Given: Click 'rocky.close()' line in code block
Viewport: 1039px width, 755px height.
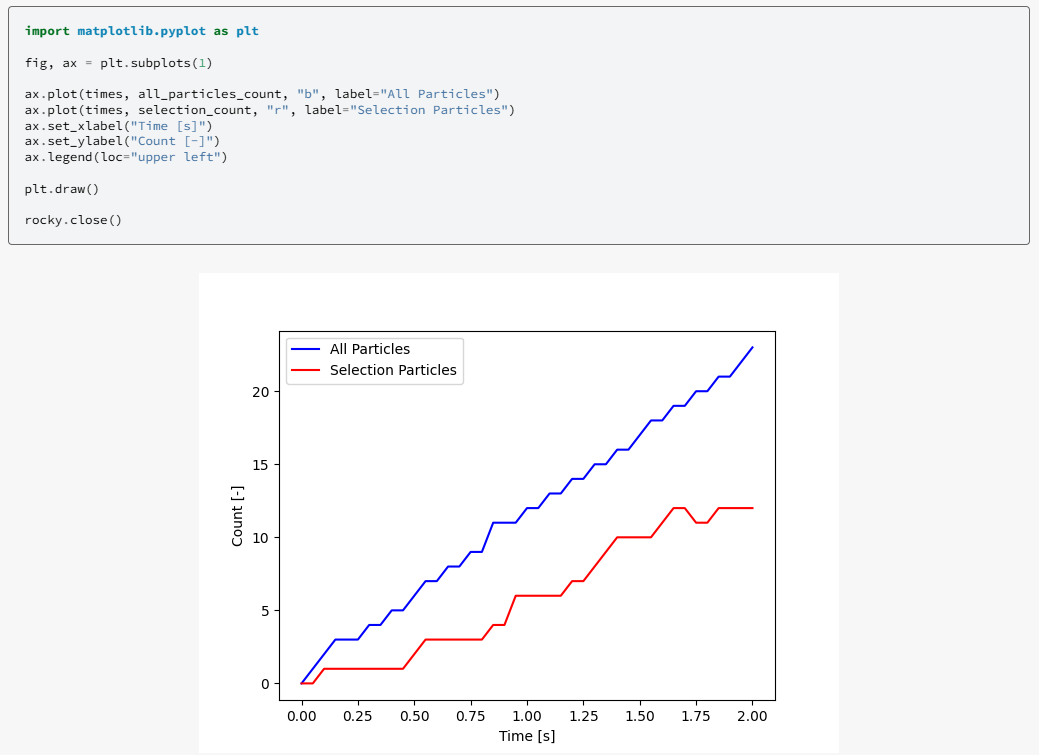Looking at the screenshot, I should tap(74, 220).
